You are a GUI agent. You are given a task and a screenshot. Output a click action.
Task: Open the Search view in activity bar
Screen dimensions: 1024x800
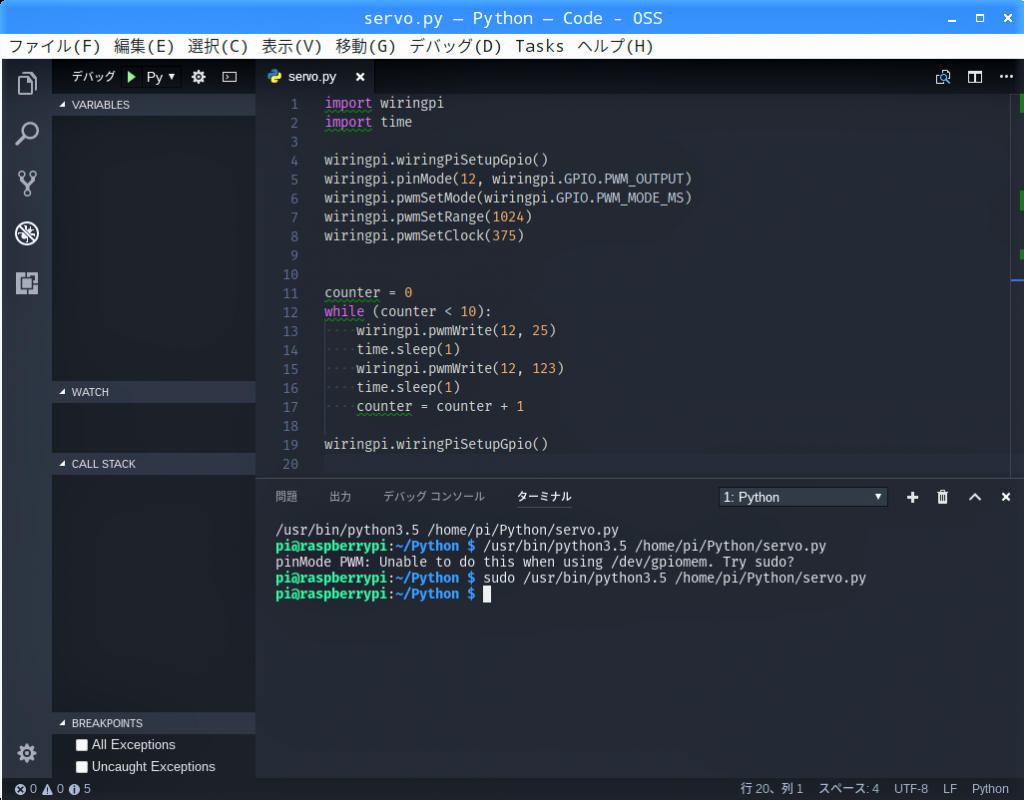point(27,133)
